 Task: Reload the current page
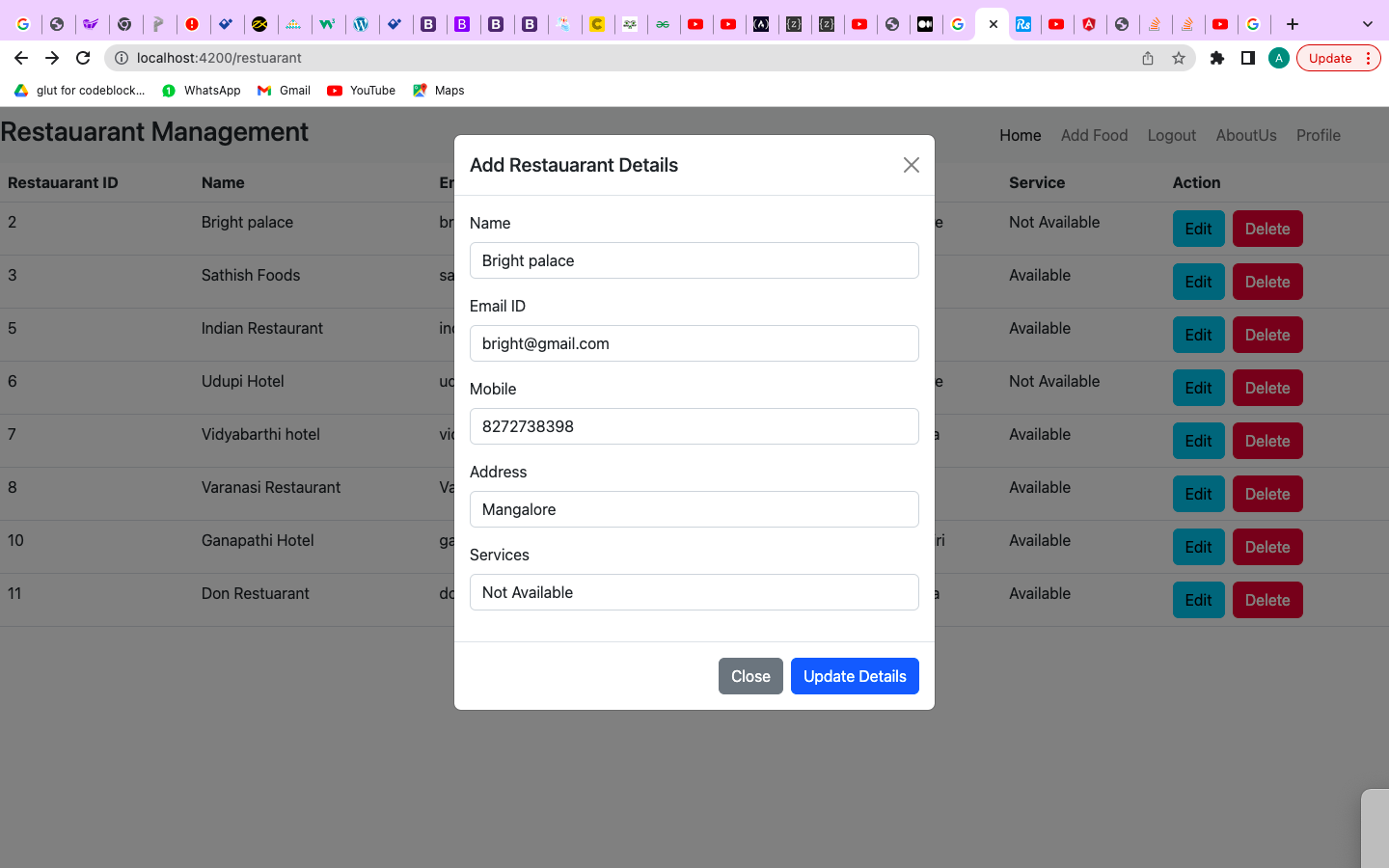click(x=83, y=58)
